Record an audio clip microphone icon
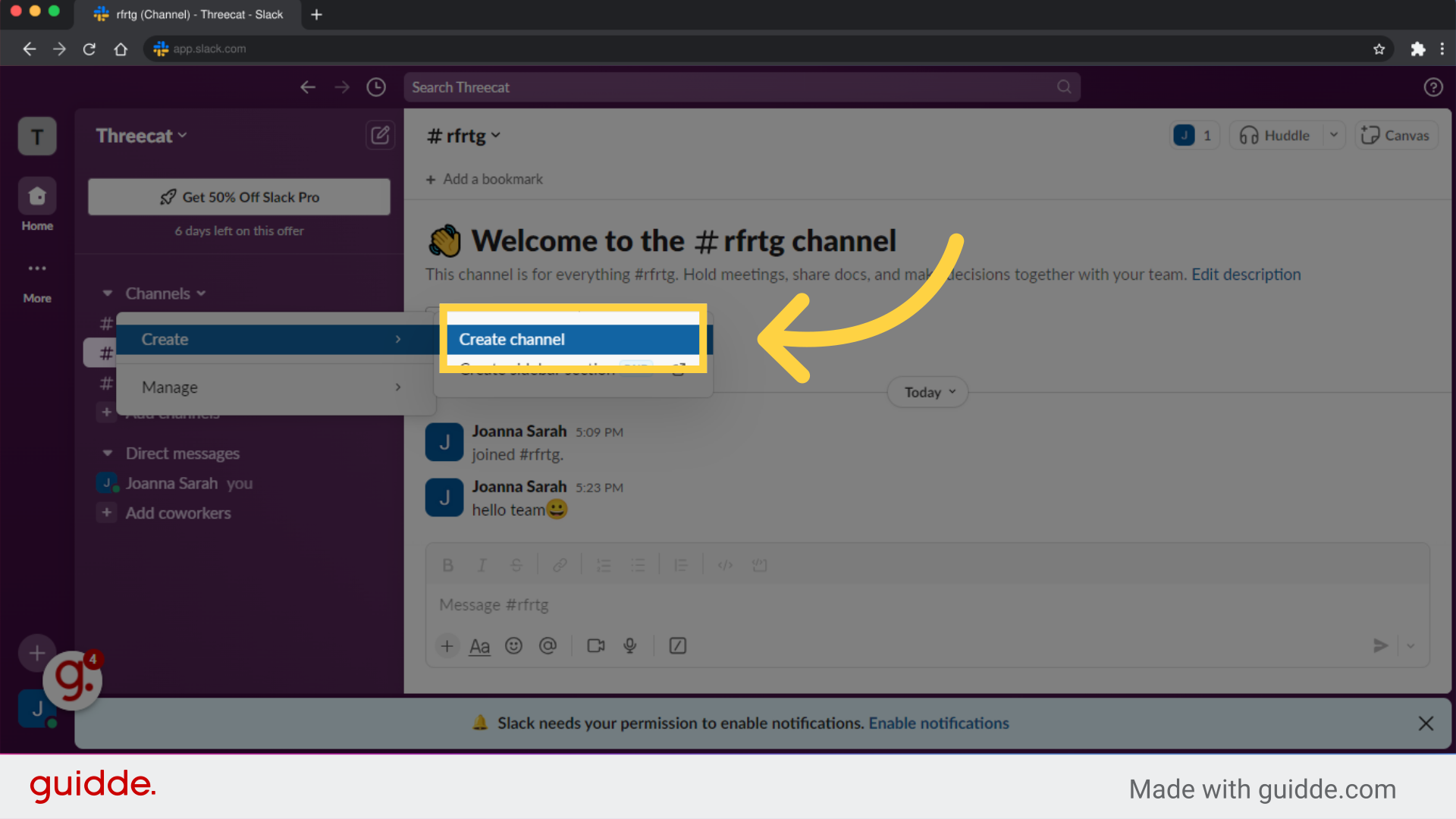The height and width of the screenshot is (819, 1456). click(630, 646)
